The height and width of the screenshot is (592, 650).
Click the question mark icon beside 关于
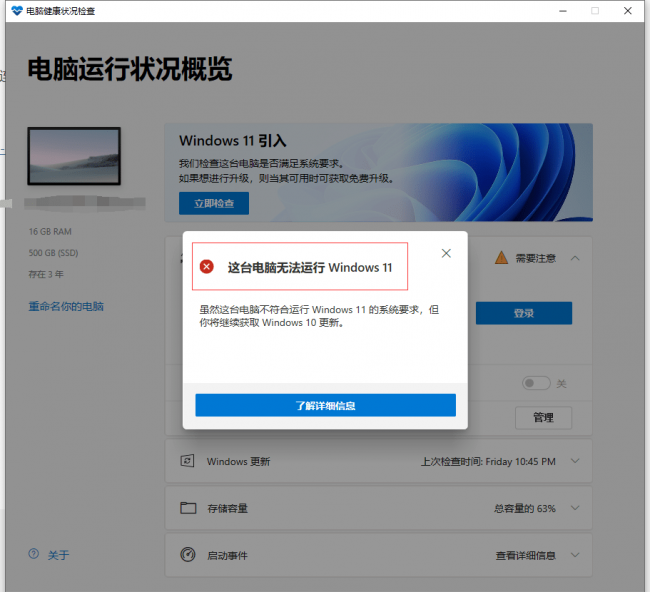click(x=34, y=553)
